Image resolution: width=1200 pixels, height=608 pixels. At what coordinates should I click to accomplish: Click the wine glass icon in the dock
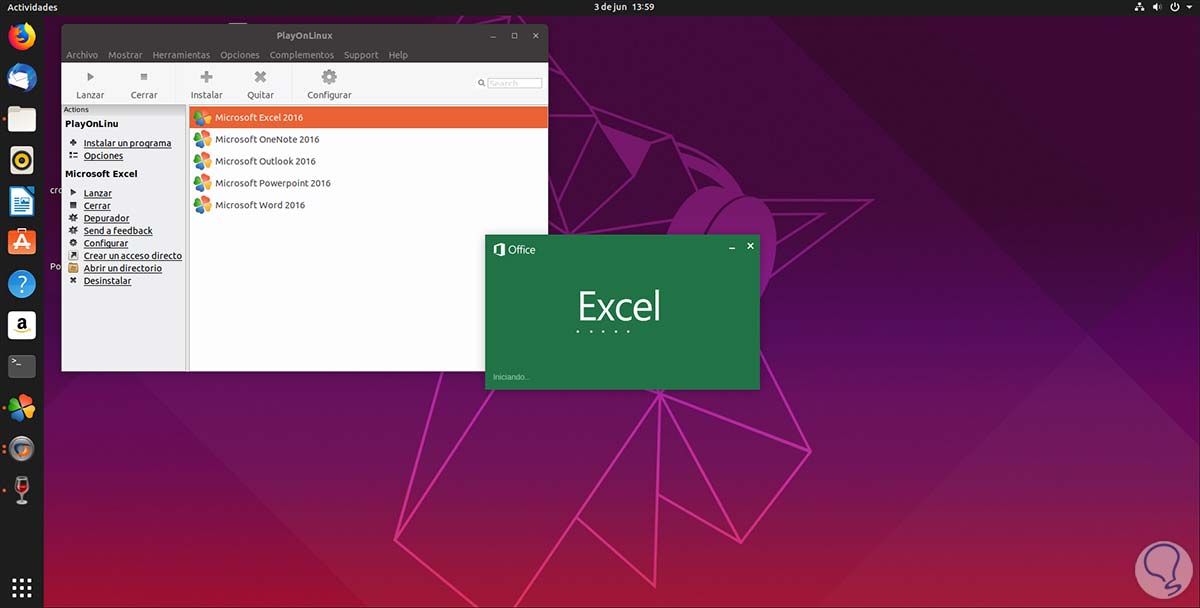click(x=22, y=490)
